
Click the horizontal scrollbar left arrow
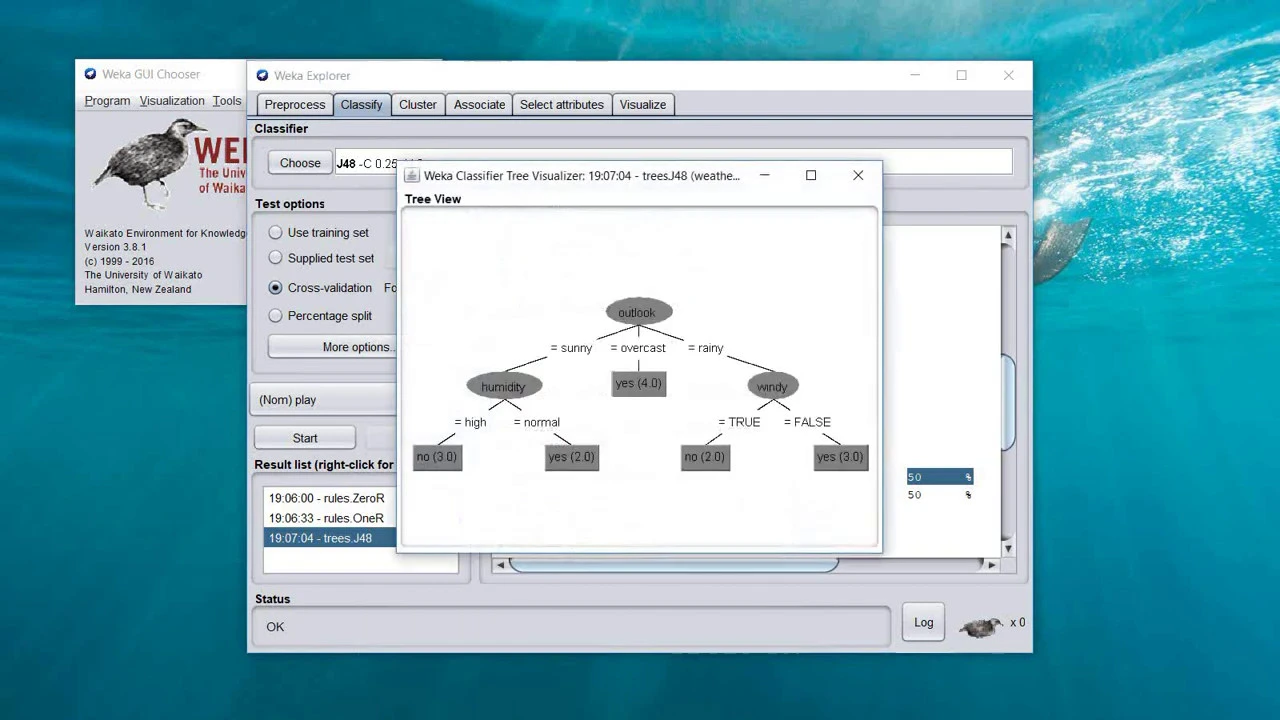[x=500, y=565]
